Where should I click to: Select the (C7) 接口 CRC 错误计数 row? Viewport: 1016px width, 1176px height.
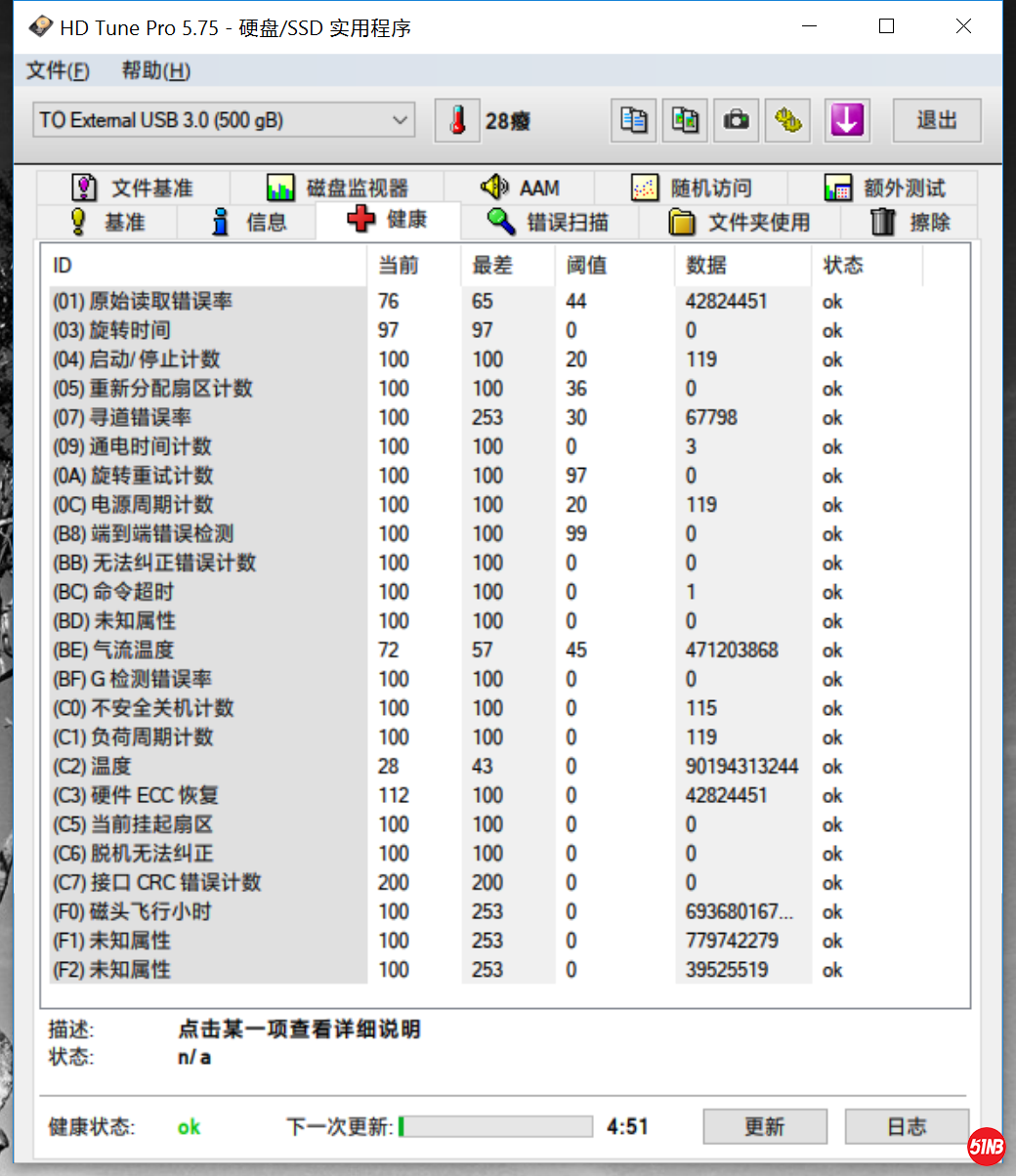(486, 882)
